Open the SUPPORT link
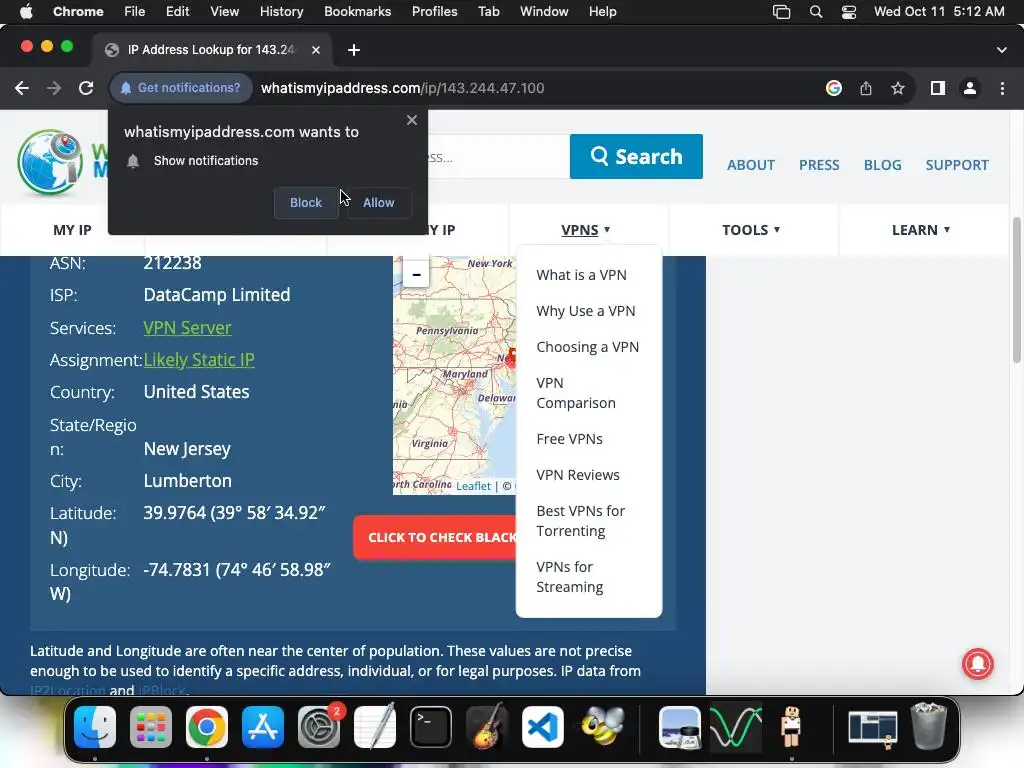This screenshot has width=1024, height=768. pos(957,165)
